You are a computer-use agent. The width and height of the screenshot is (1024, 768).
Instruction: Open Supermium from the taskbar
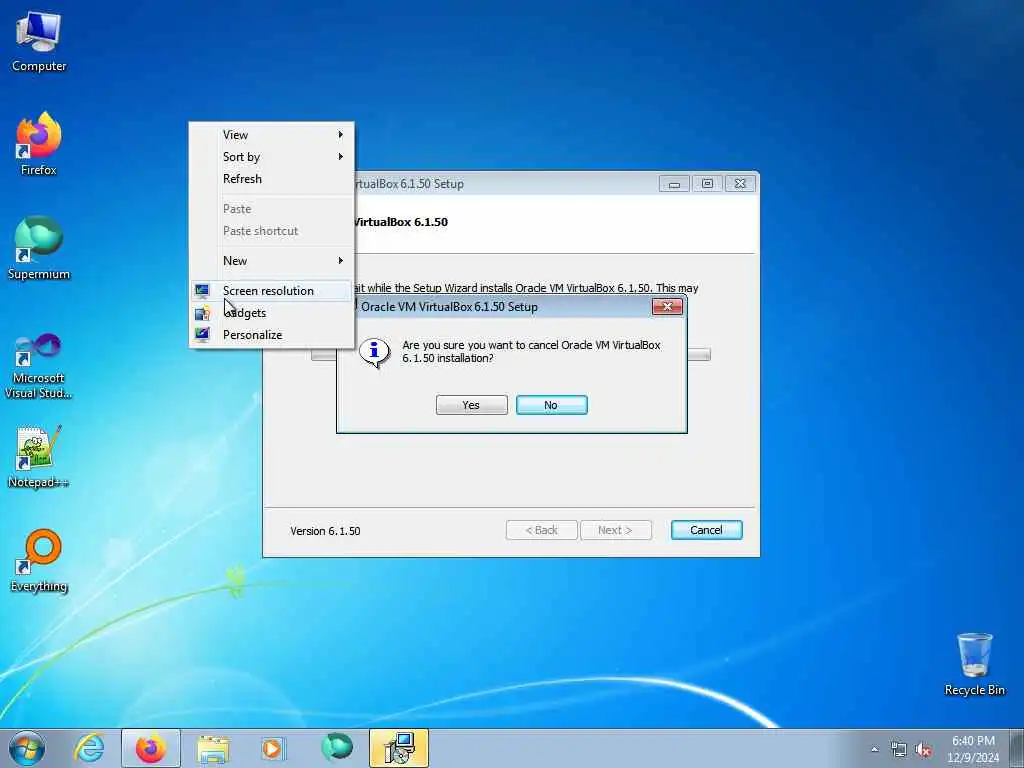tap(337, 748)
